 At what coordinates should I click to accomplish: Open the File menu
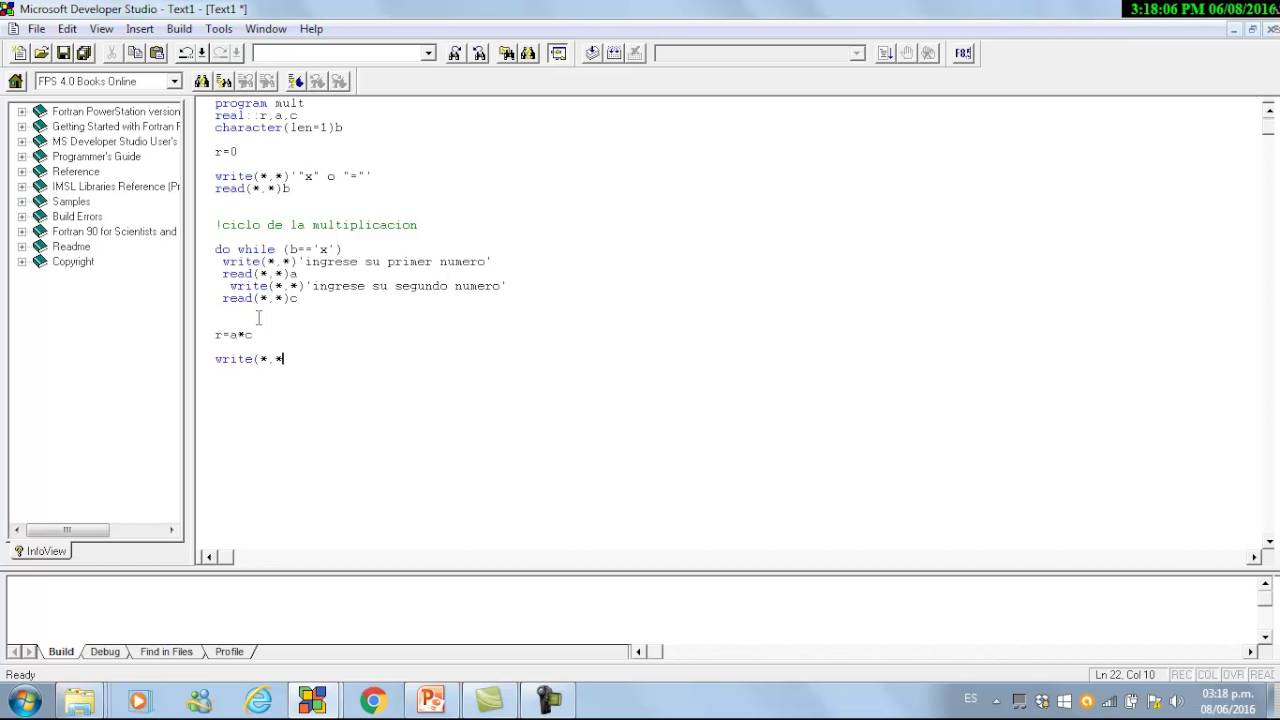(37, 29)
